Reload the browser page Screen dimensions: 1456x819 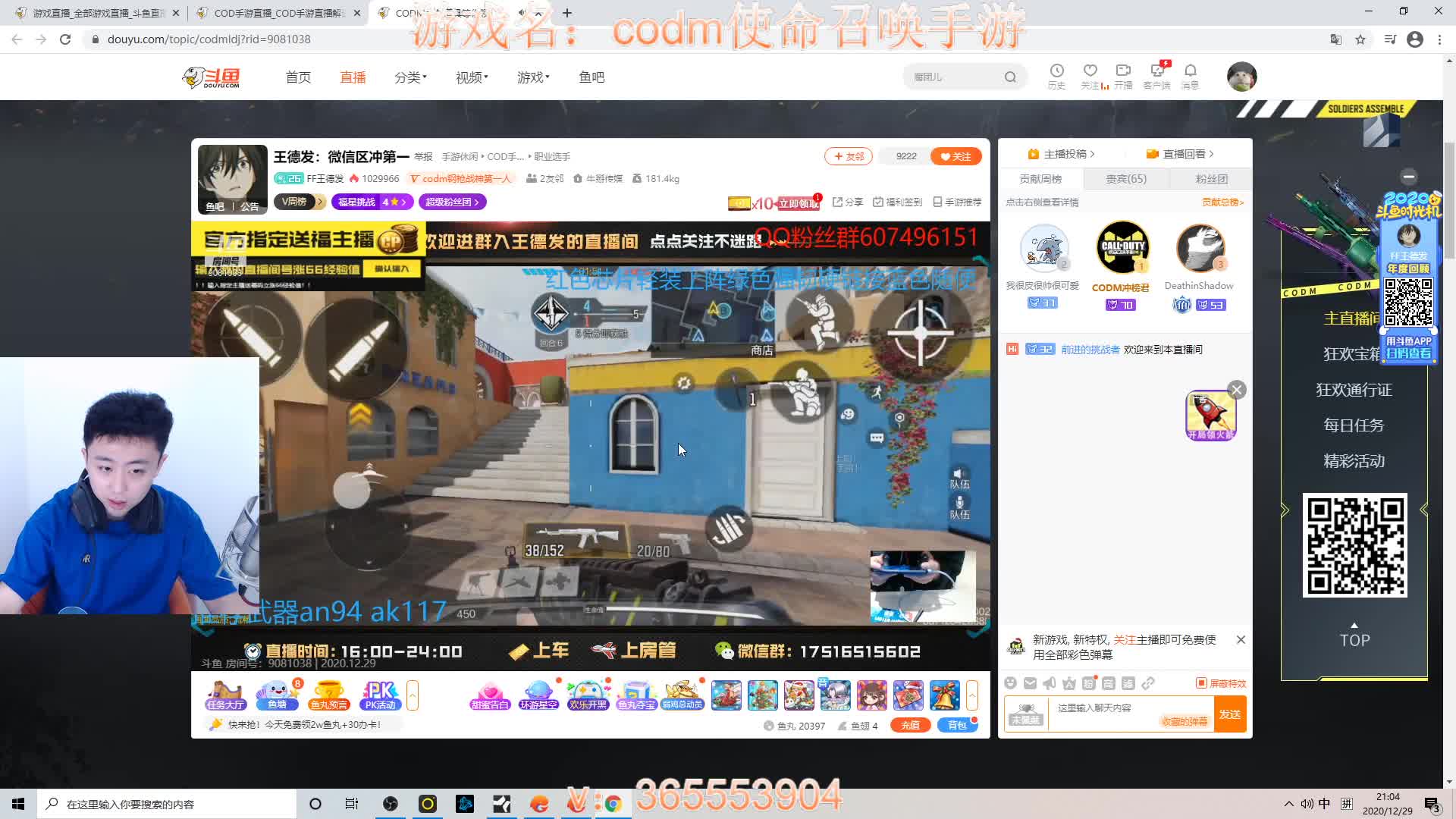[x=65, y=39]
